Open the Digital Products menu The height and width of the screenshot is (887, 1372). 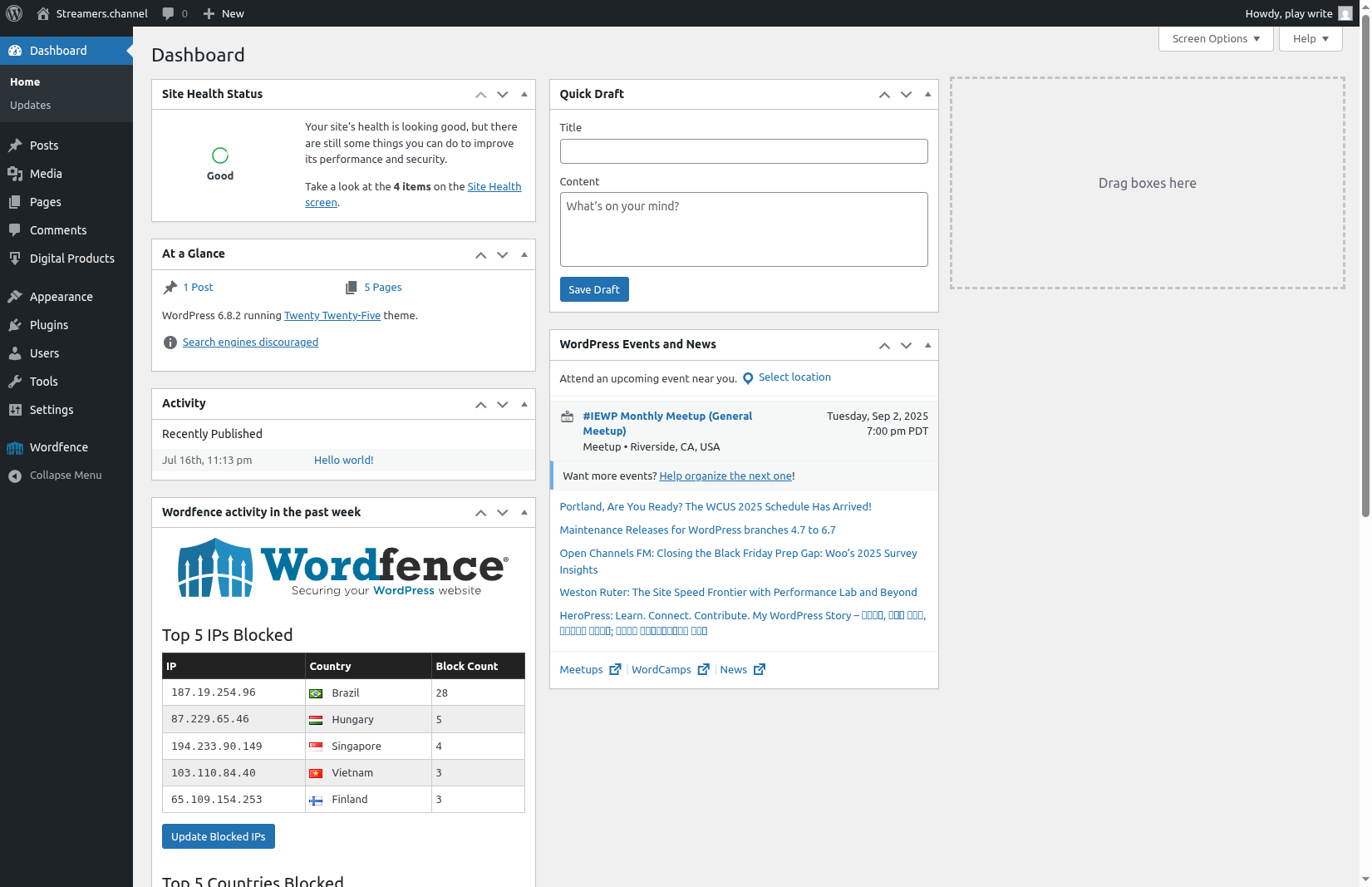point(66,259)
